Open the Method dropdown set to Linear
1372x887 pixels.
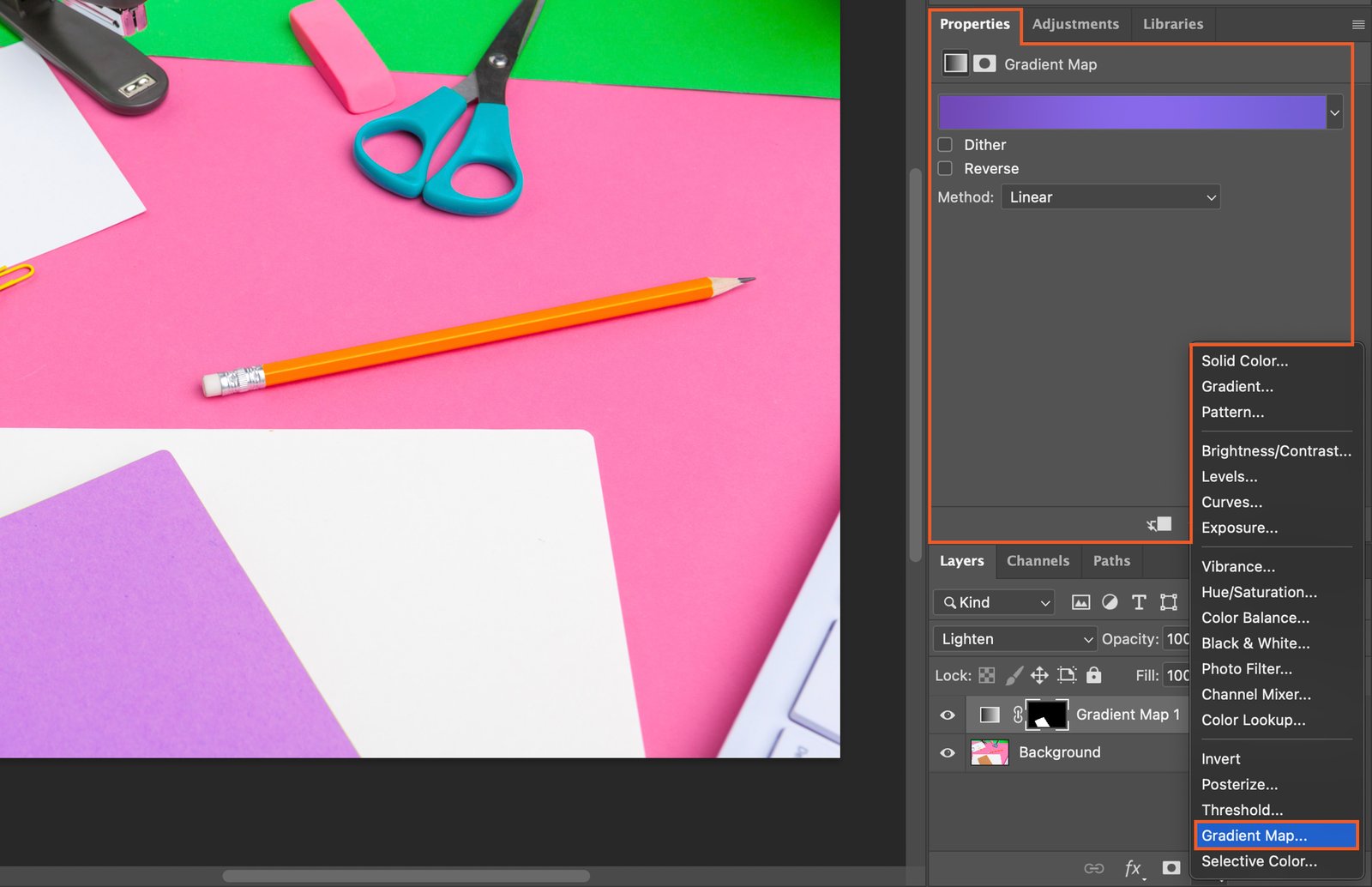click(x=1110, y=197)
